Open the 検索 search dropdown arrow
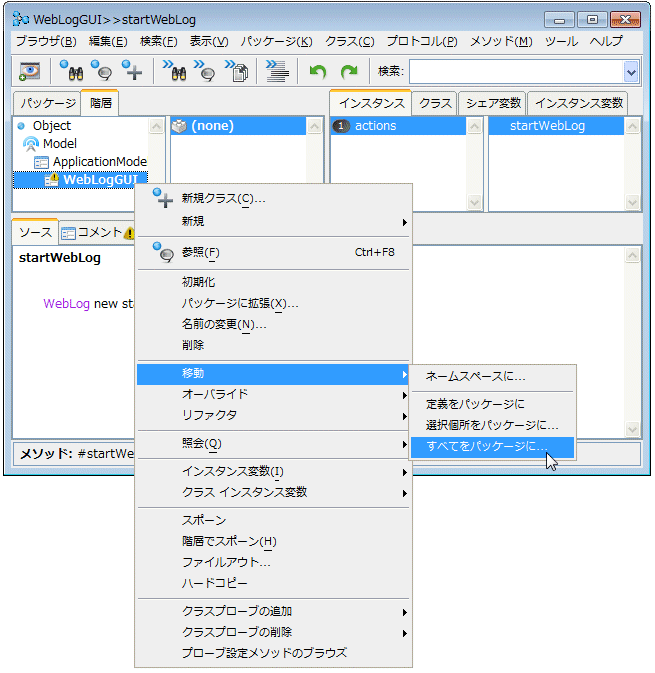The height and width of the screenshot is (673, 655). [630, 71]
